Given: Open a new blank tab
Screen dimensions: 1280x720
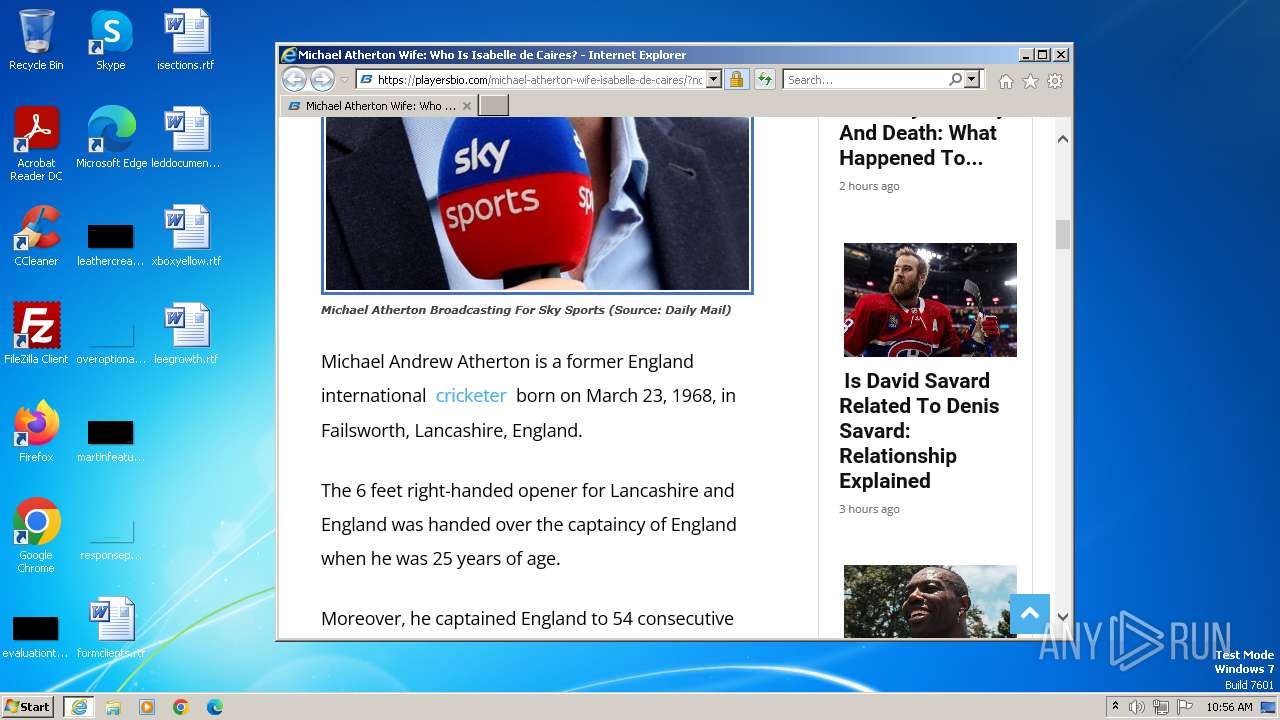Looking at the screenshot, I should 494,105.
